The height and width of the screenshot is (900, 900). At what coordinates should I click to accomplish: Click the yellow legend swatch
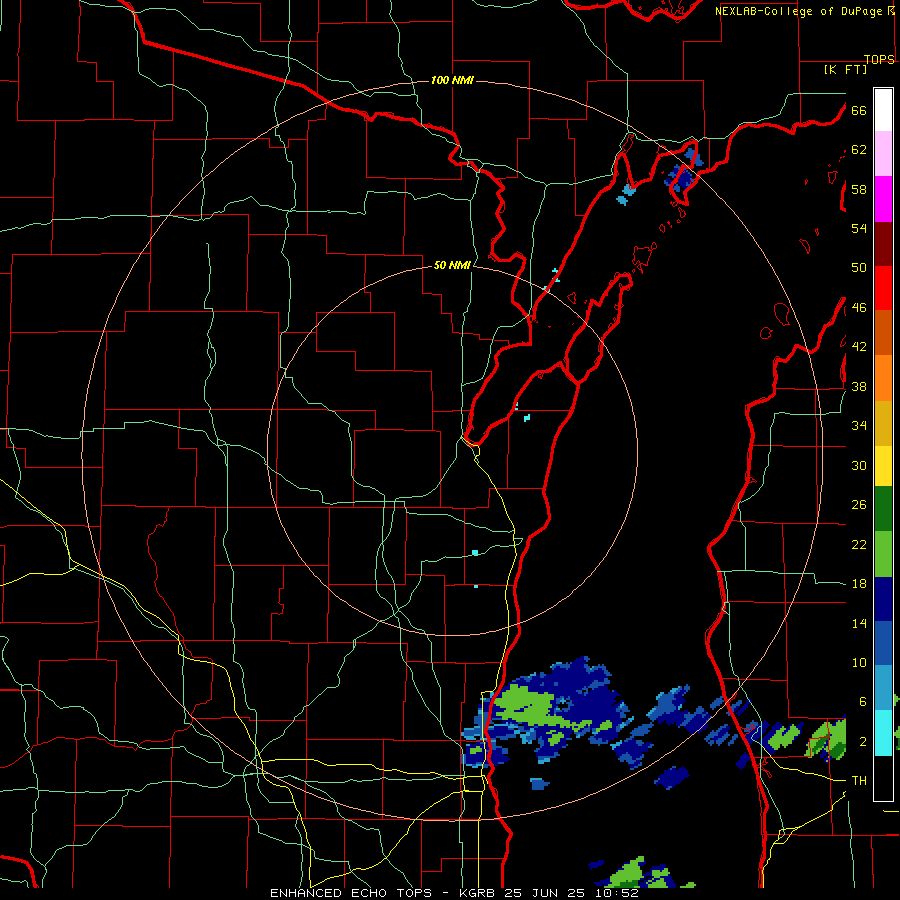click(x=883, y=466)
